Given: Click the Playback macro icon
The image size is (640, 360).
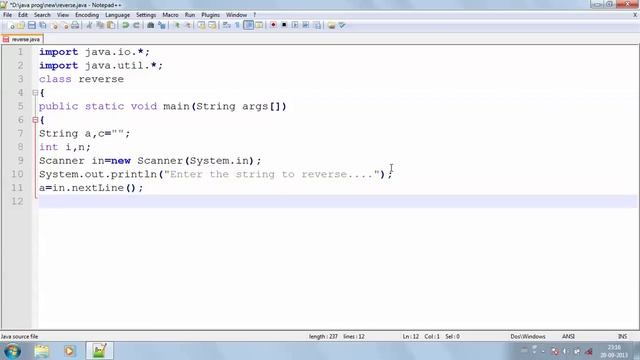Looking at the screenshot, I should click(295, 25).
